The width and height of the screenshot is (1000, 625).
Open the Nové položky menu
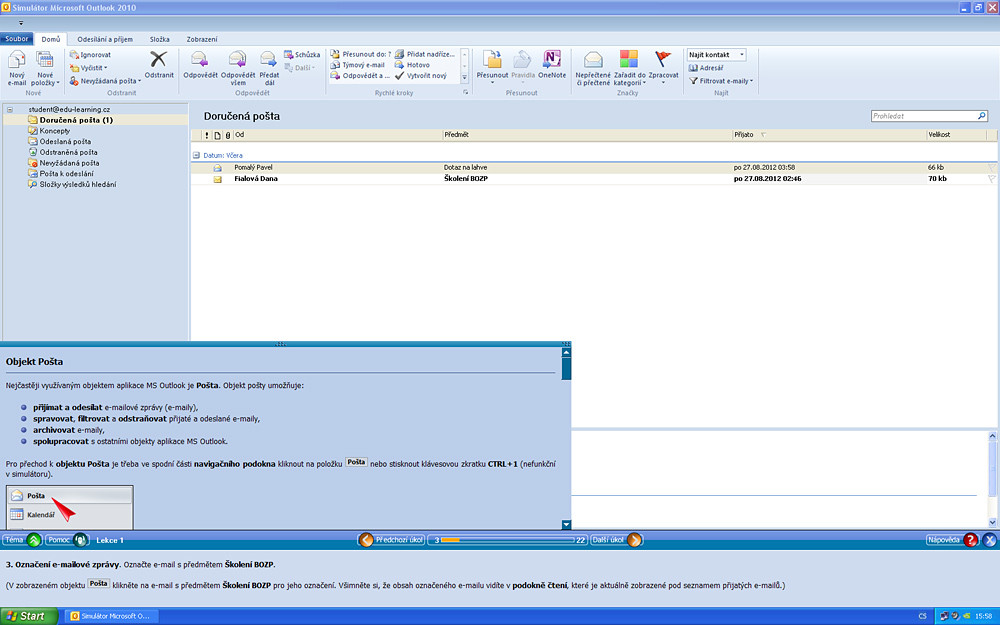click(x=45, y=68)
